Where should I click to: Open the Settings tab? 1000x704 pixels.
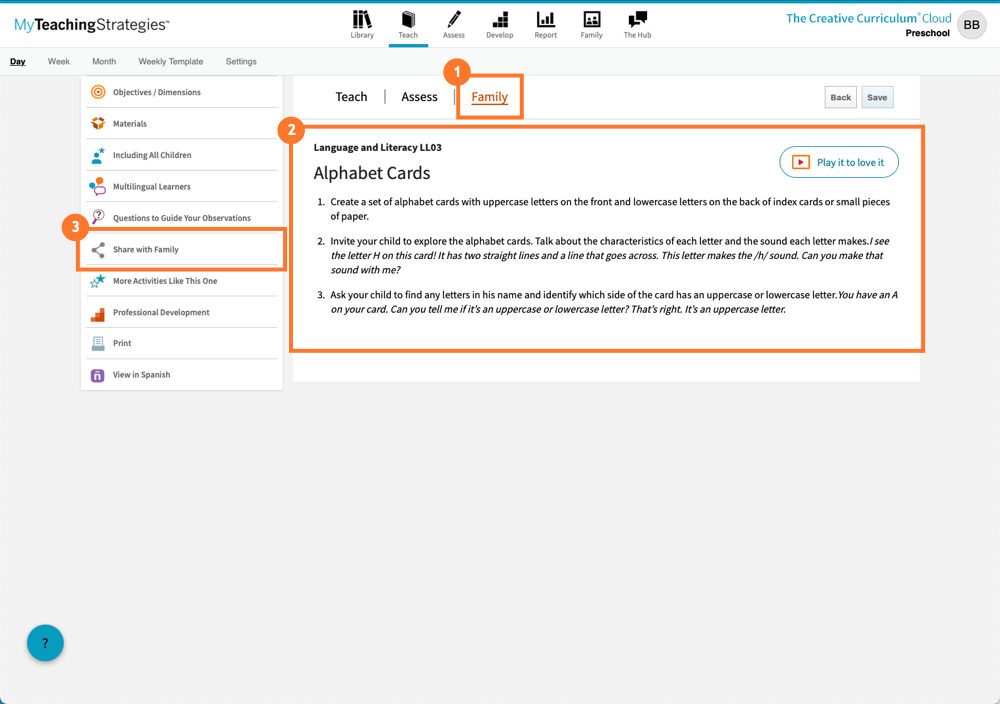[x=240, y=61]
